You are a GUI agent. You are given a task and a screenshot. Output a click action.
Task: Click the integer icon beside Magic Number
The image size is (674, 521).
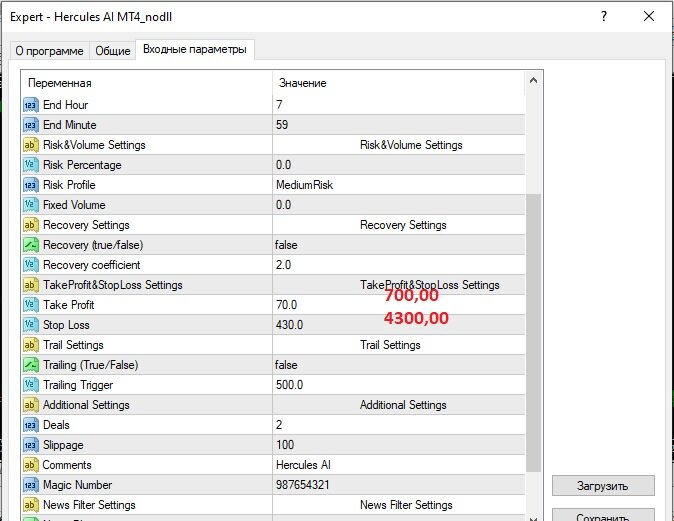tap(31, 484)
